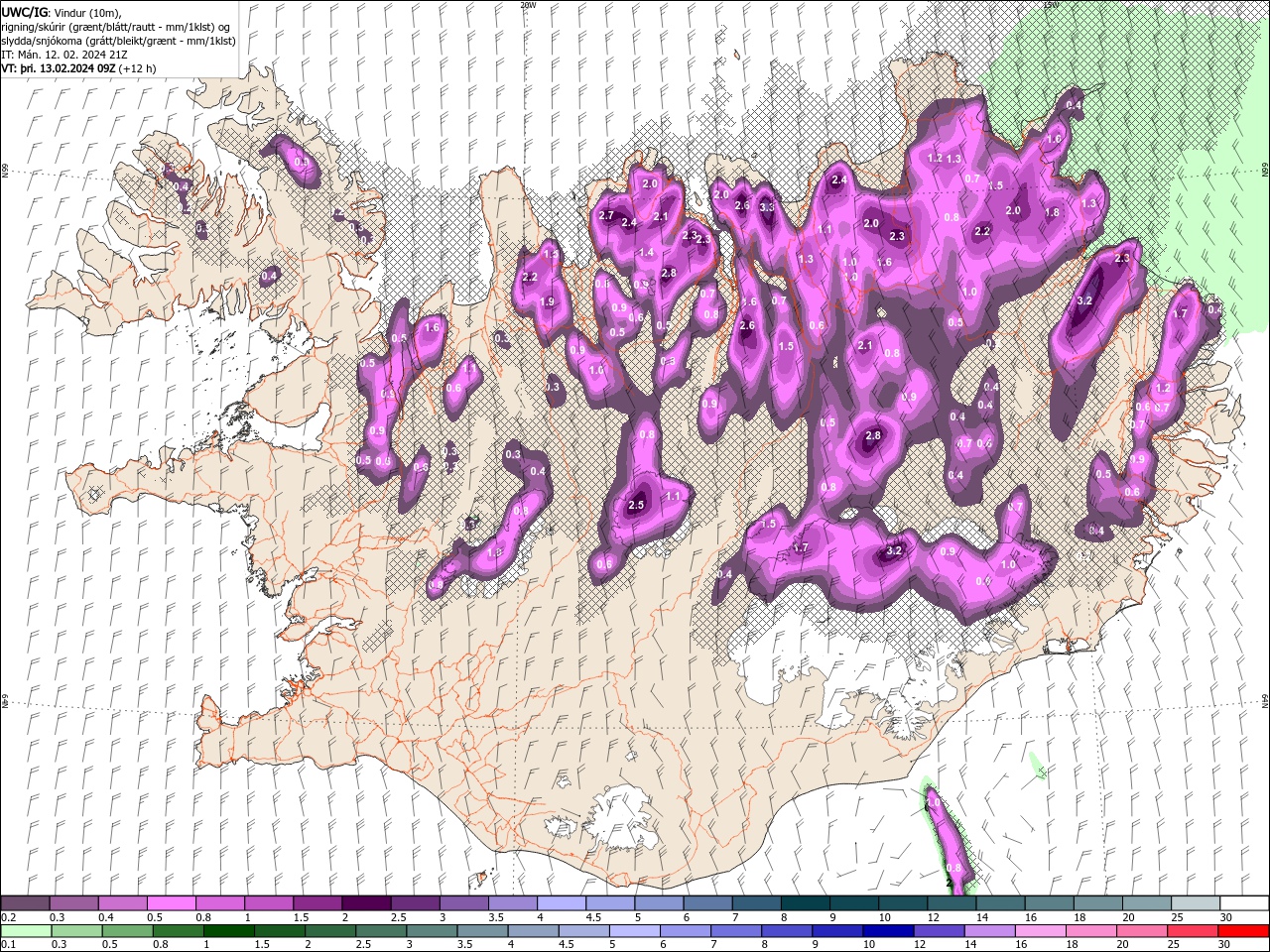Image resolution: width=1270 pixels, height=952 pixels.
Task: Click the '20W' longitude label
Action: 528,5
